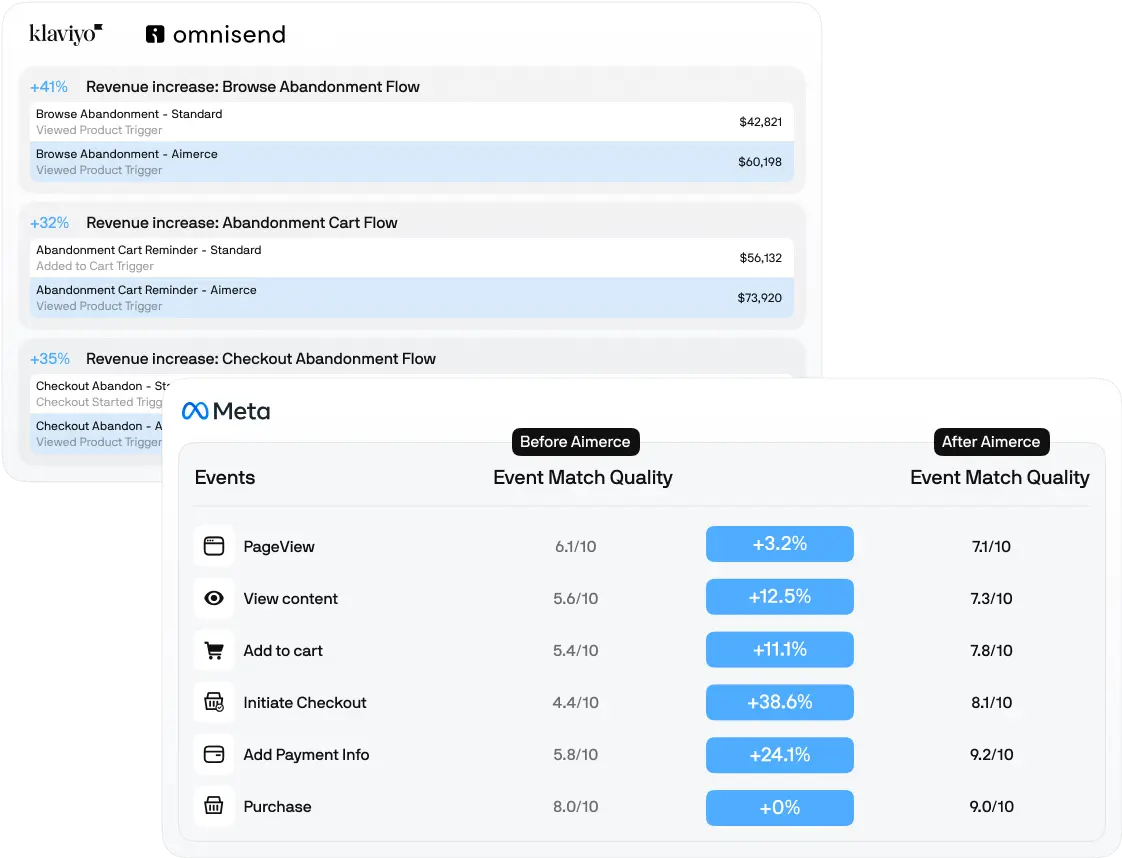Click the $60,198 revenue value
The width and height of the screenshot is (1122, 858).
coord(760,162)
